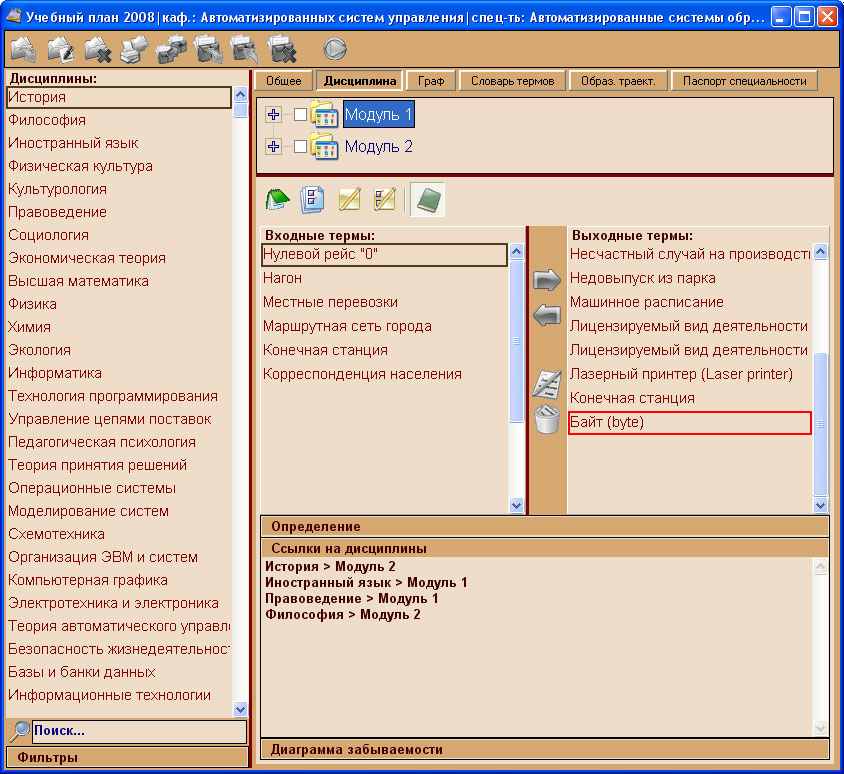Select История in disciplines list
Screen dimensions: 844x774
[118, 97]
